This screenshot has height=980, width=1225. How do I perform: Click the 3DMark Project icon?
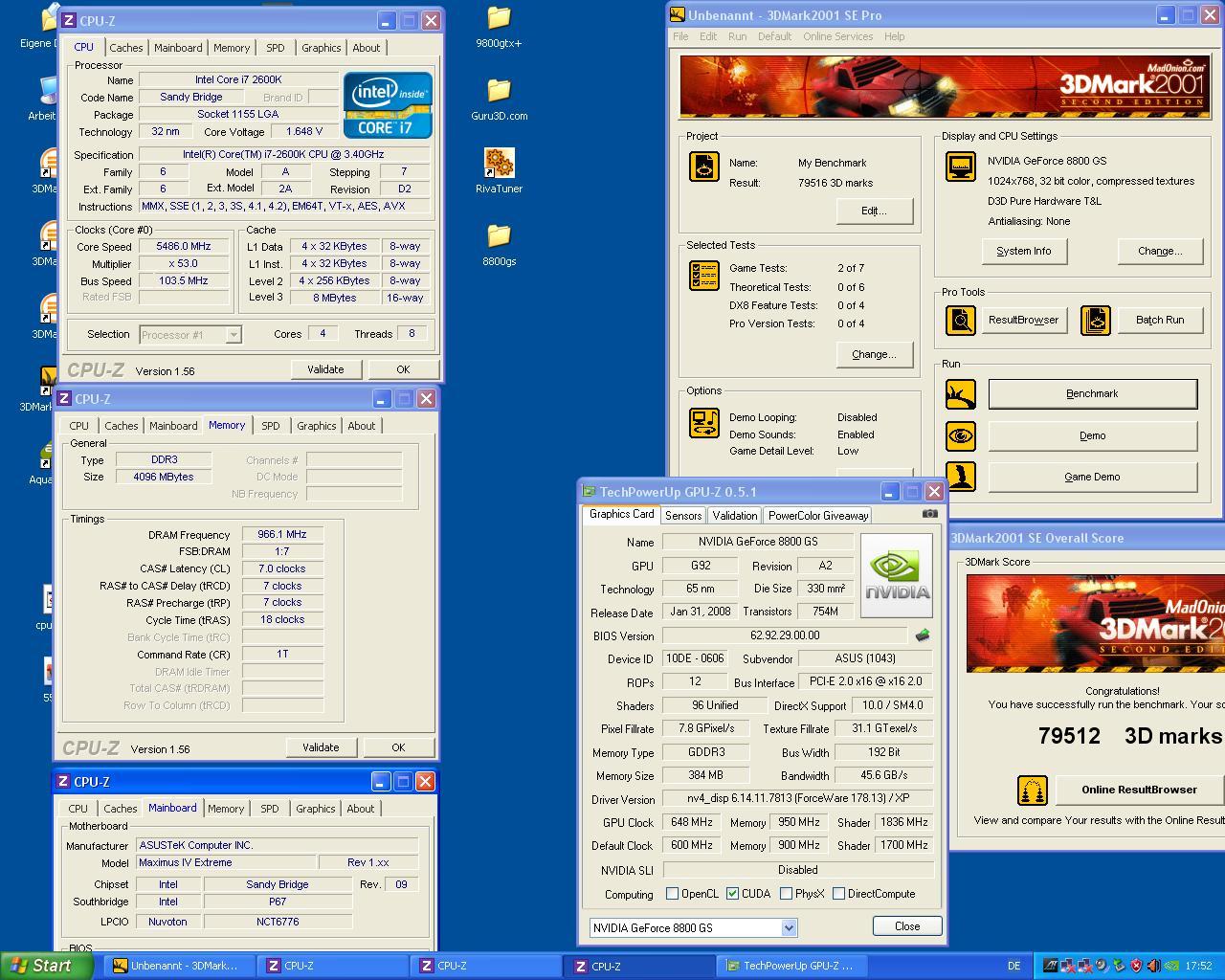pos(704,167)
